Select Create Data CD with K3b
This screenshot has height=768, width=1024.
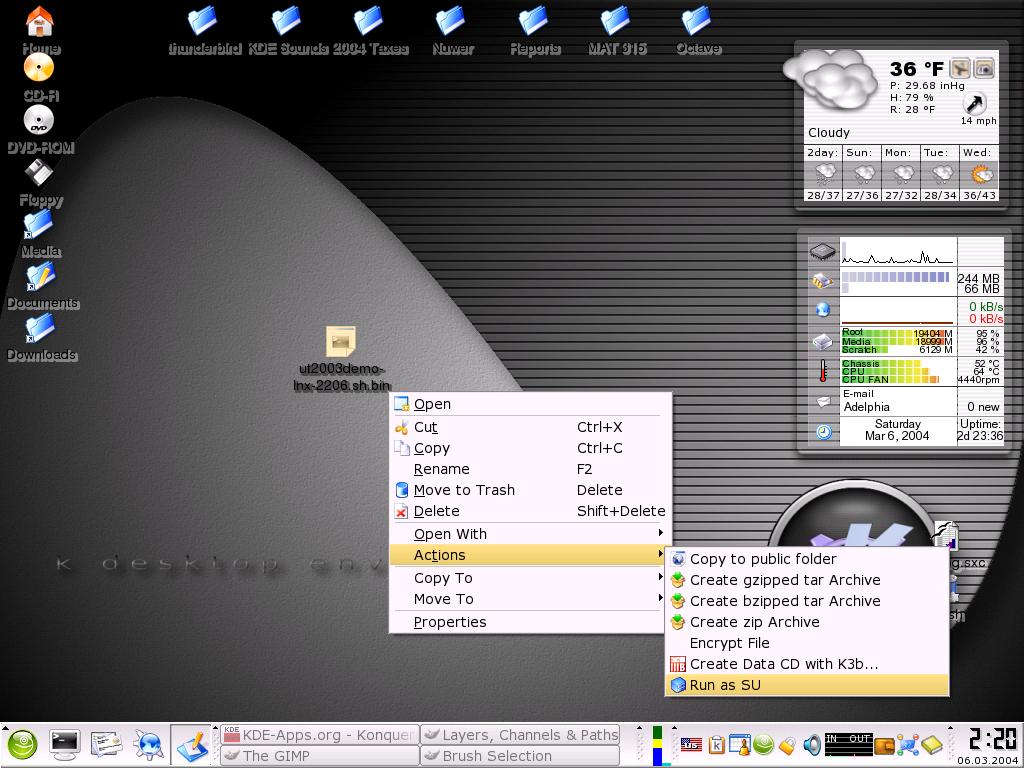pos(807,664)
